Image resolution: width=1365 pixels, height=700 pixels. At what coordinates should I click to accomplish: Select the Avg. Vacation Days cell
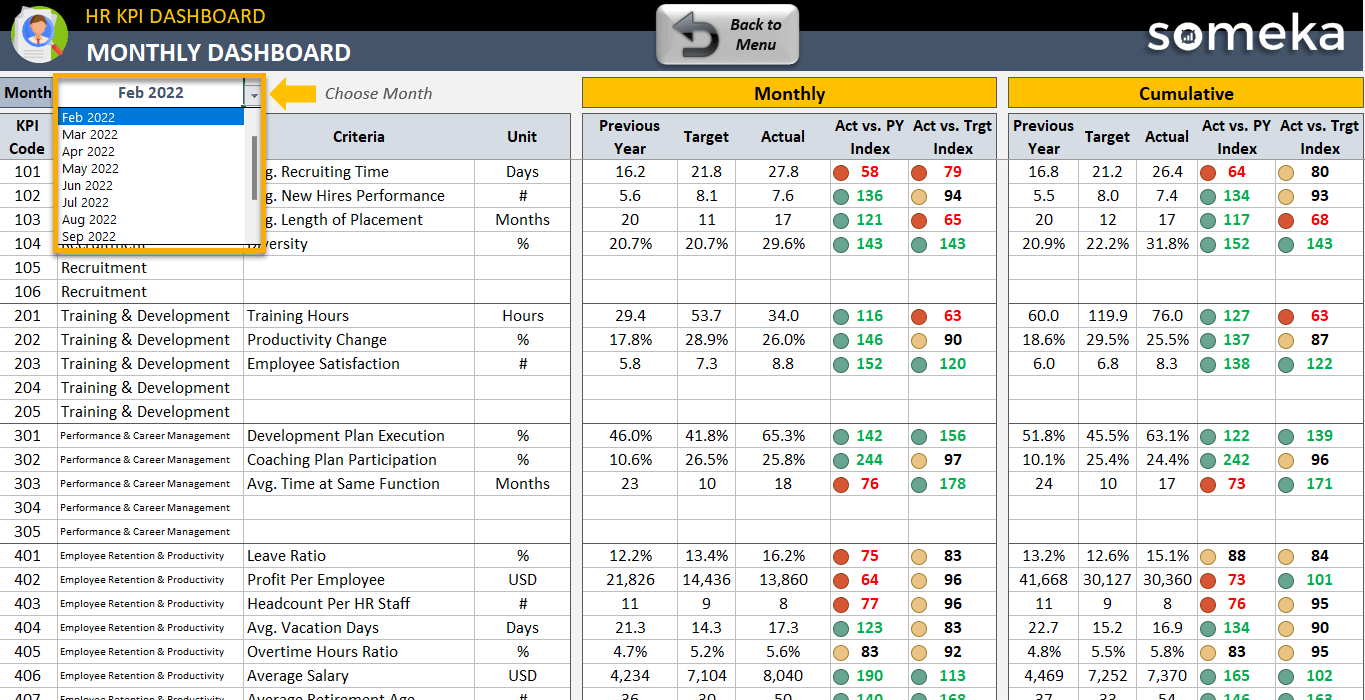[359, 628]
